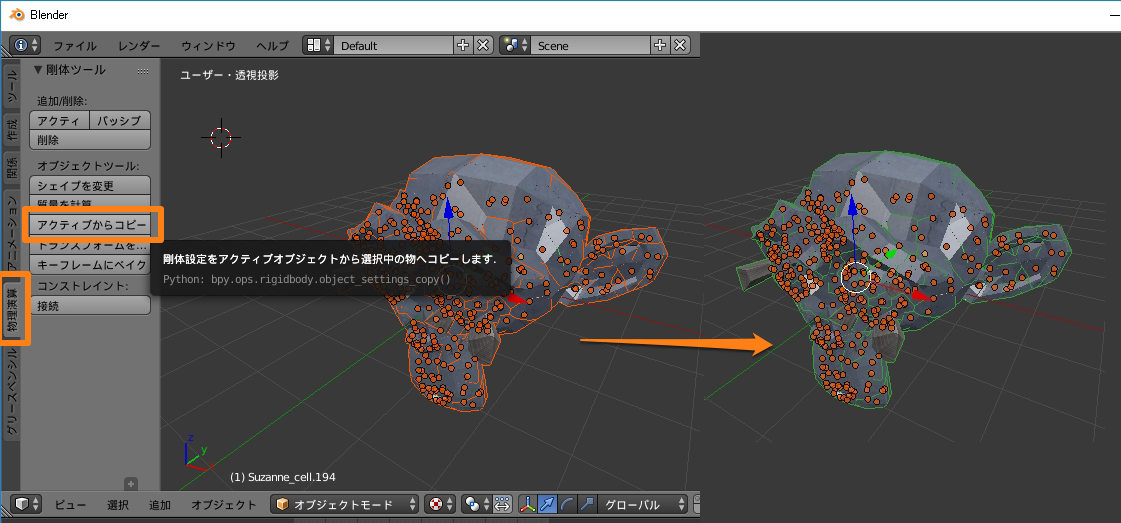Click the 削除 remove rigid body button
This screenshot has width=1121, height=523.
pyautogui.click(x=90, y=140)
